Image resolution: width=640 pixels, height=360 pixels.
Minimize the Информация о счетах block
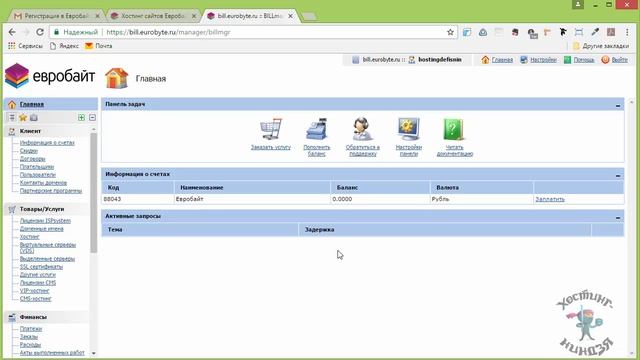[618, 175]
